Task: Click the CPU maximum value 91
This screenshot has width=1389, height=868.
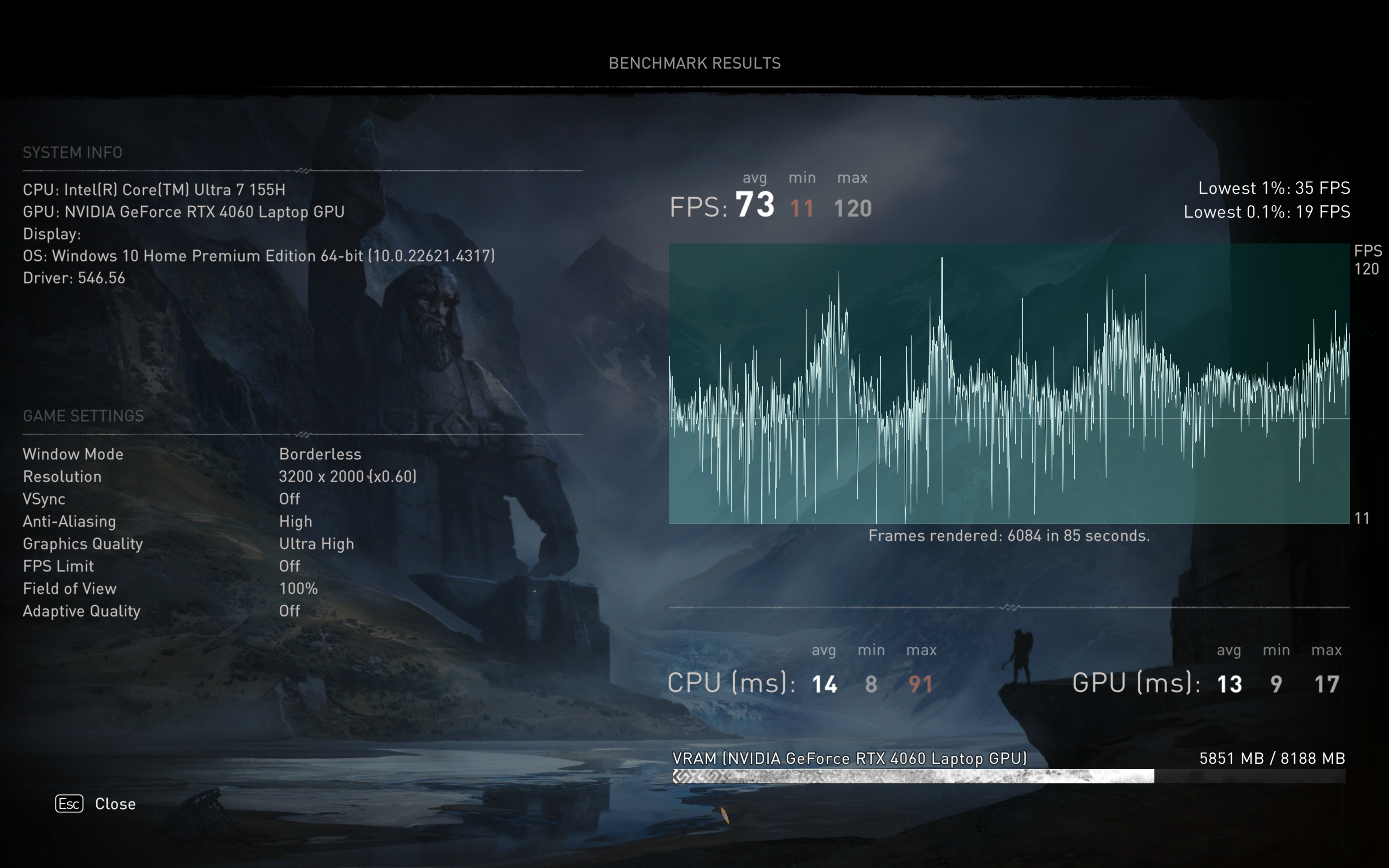Action: (921, 684)
